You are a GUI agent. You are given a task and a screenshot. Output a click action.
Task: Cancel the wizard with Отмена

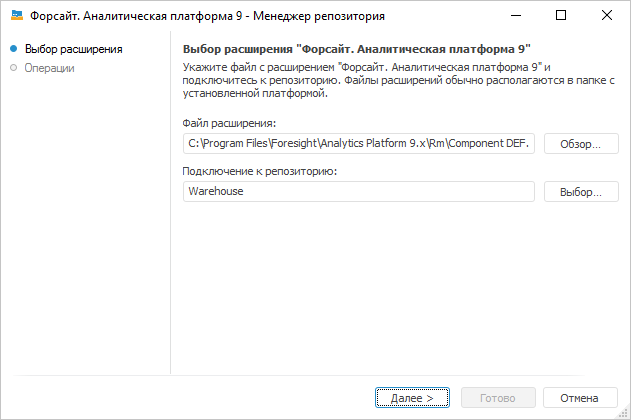click(580, 397)
